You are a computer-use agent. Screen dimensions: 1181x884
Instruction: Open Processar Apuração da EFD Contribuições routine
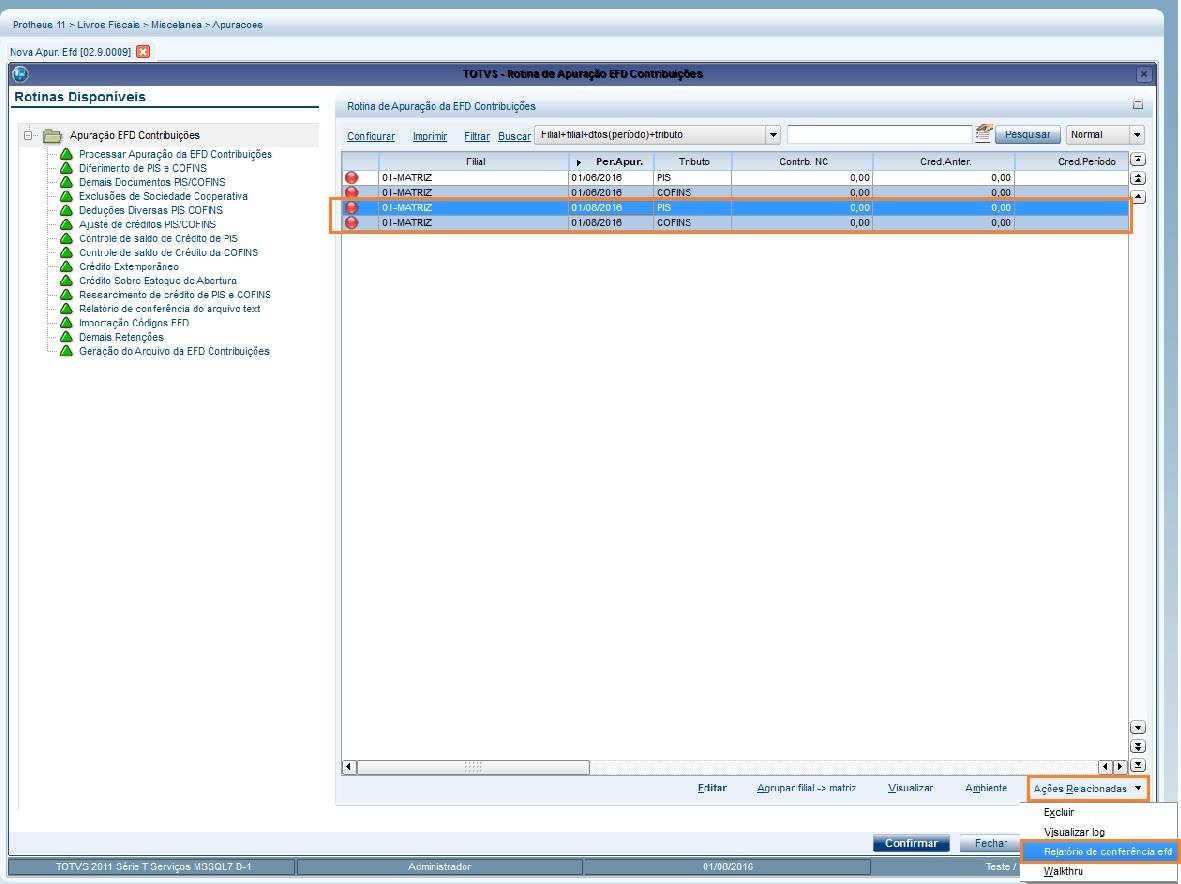175,154
